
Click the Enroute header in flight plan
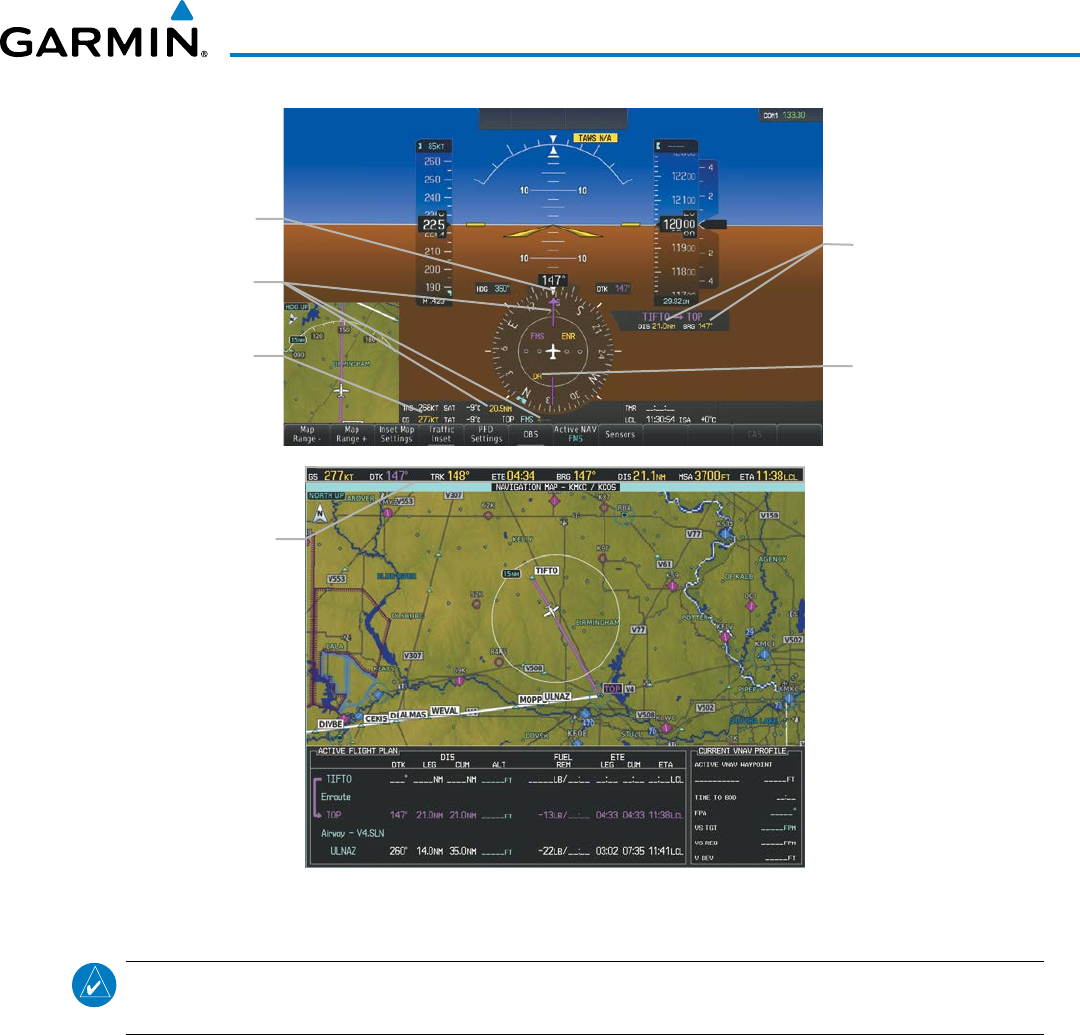point(335,797)
